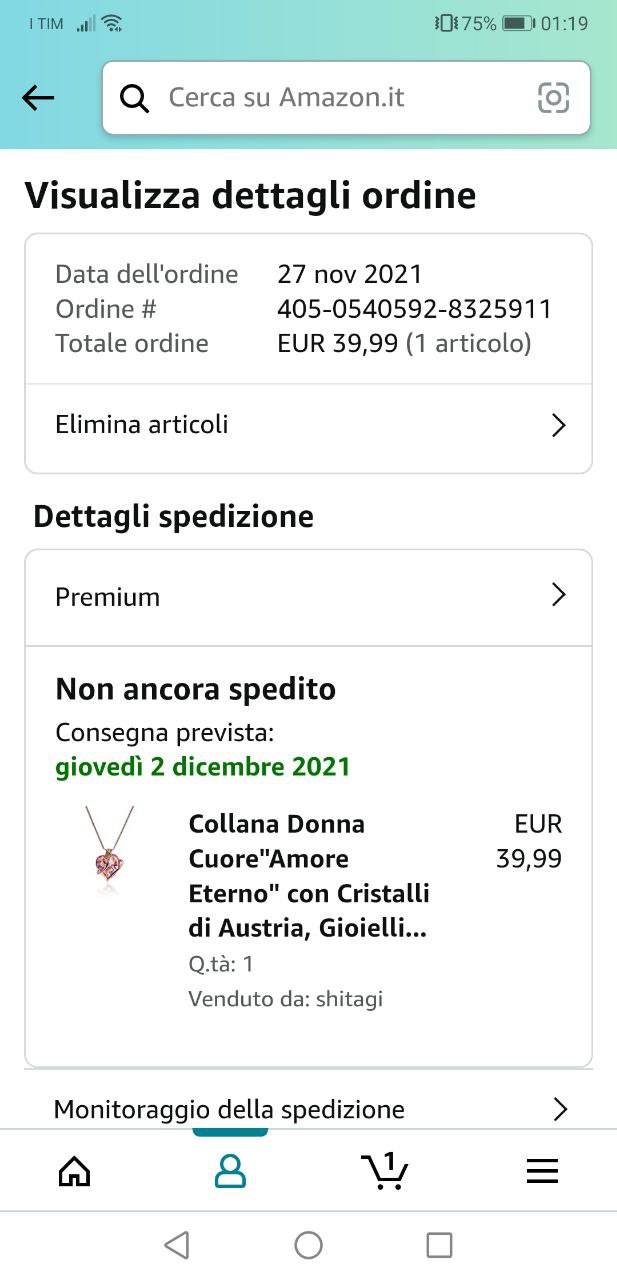Go to the Amazon home tab

pos(75,1171)
